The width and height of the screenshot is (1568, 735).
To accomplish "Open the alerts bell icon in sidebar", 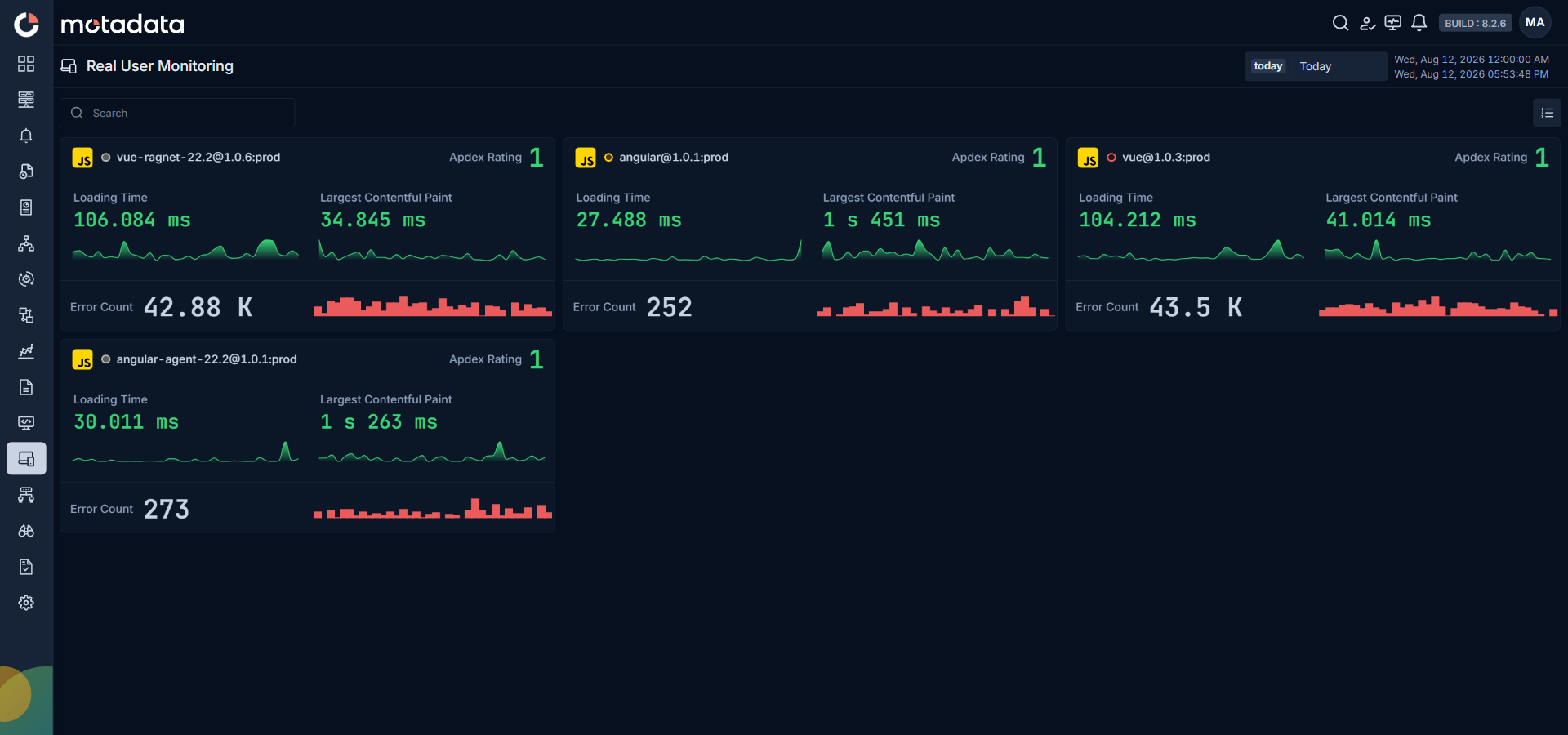I will (26, 136).
